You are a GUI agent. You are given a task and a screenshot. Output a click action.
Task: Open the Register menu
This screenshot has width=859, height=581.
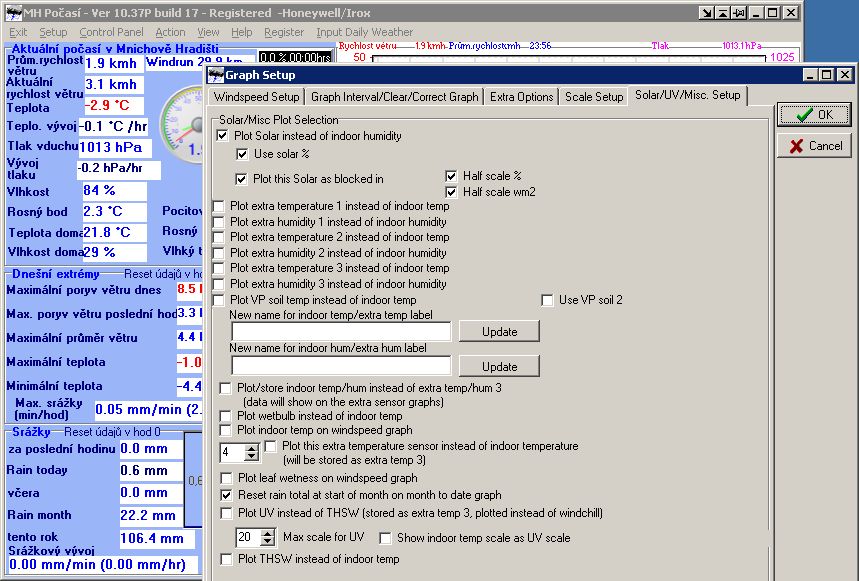tap(284, 32)
